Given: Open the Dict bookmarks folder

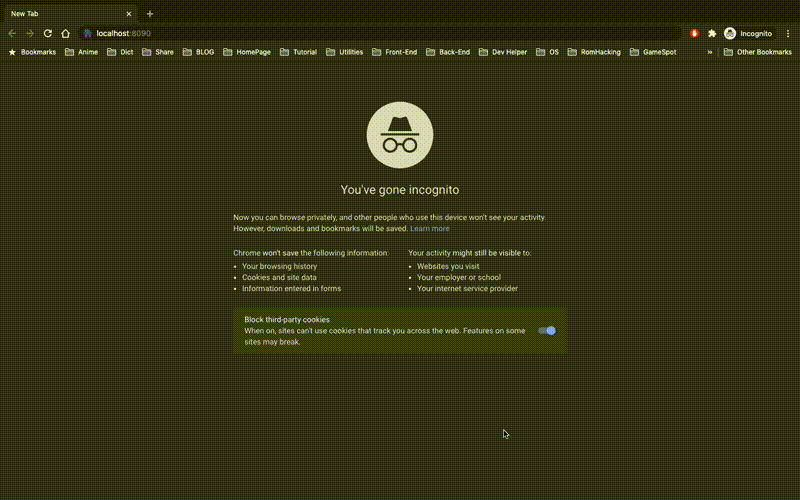Looking at the screenshot, I should 120,52.
